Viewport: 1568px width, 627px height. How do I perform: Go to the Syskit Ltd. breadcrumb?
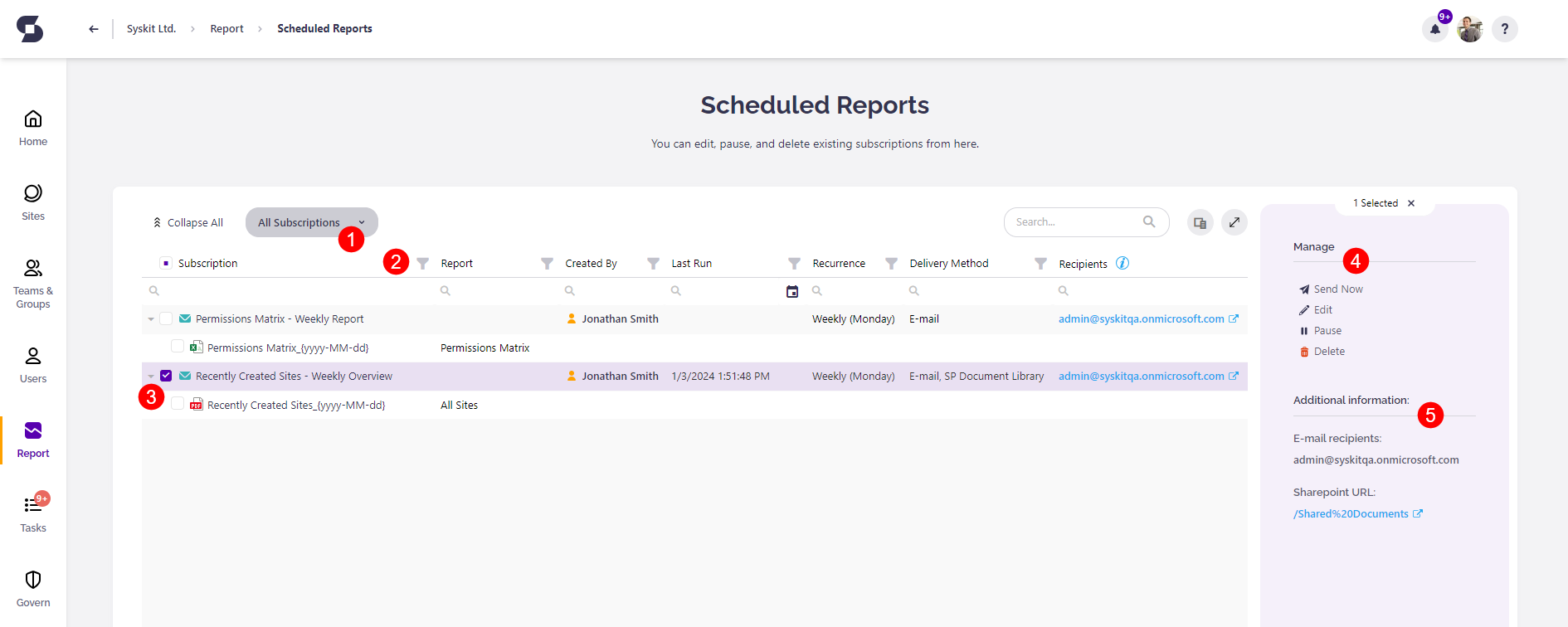tap(151, 28)
